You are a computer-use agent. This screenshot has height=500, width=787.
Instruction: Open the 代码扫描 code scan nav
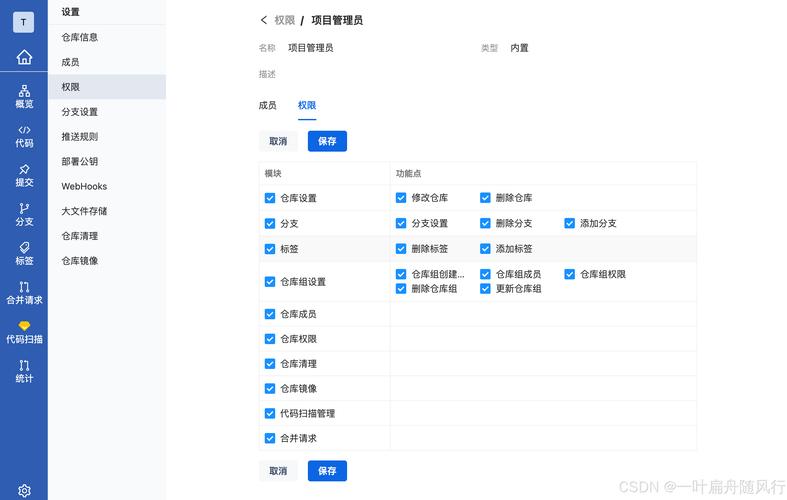coord(24,332)
